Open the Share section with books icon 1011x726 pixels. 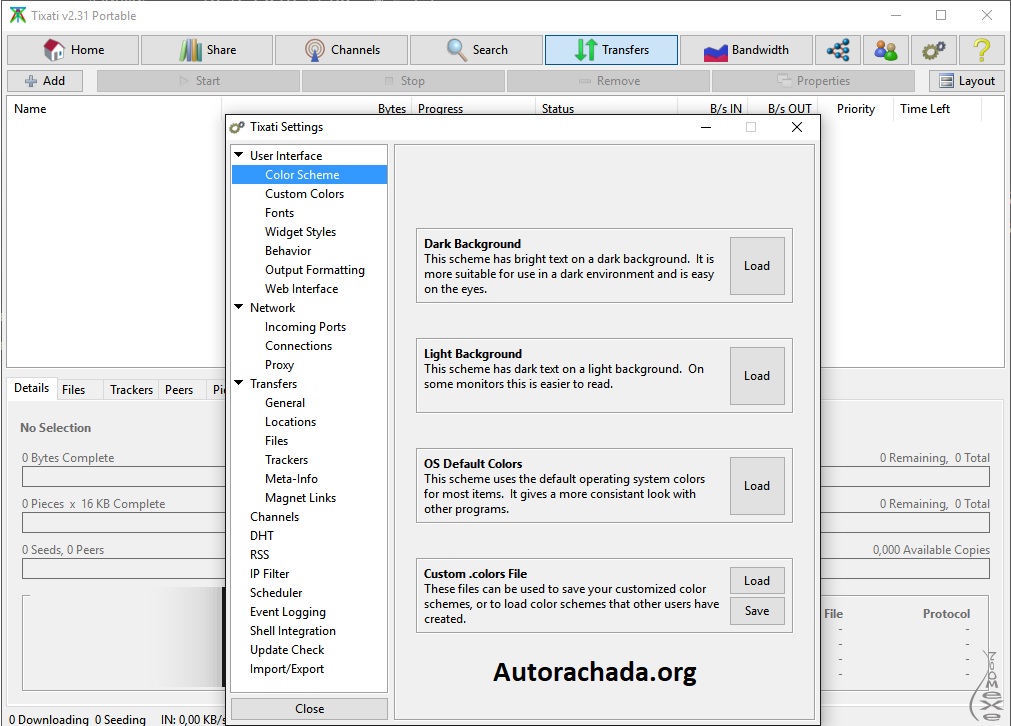click(x=207, y=50)
